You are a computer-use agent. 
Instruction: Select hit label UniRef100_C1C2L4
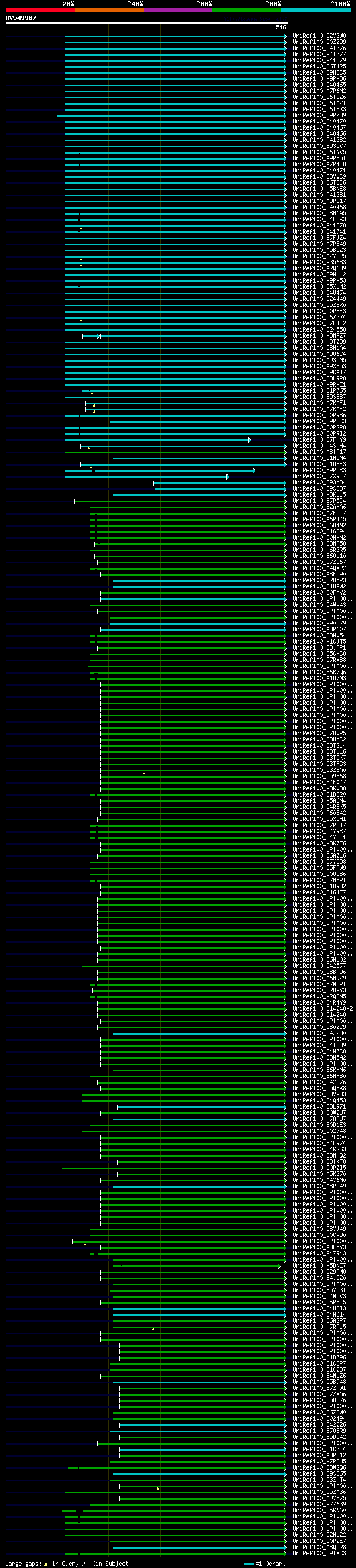pos(319,1450)
